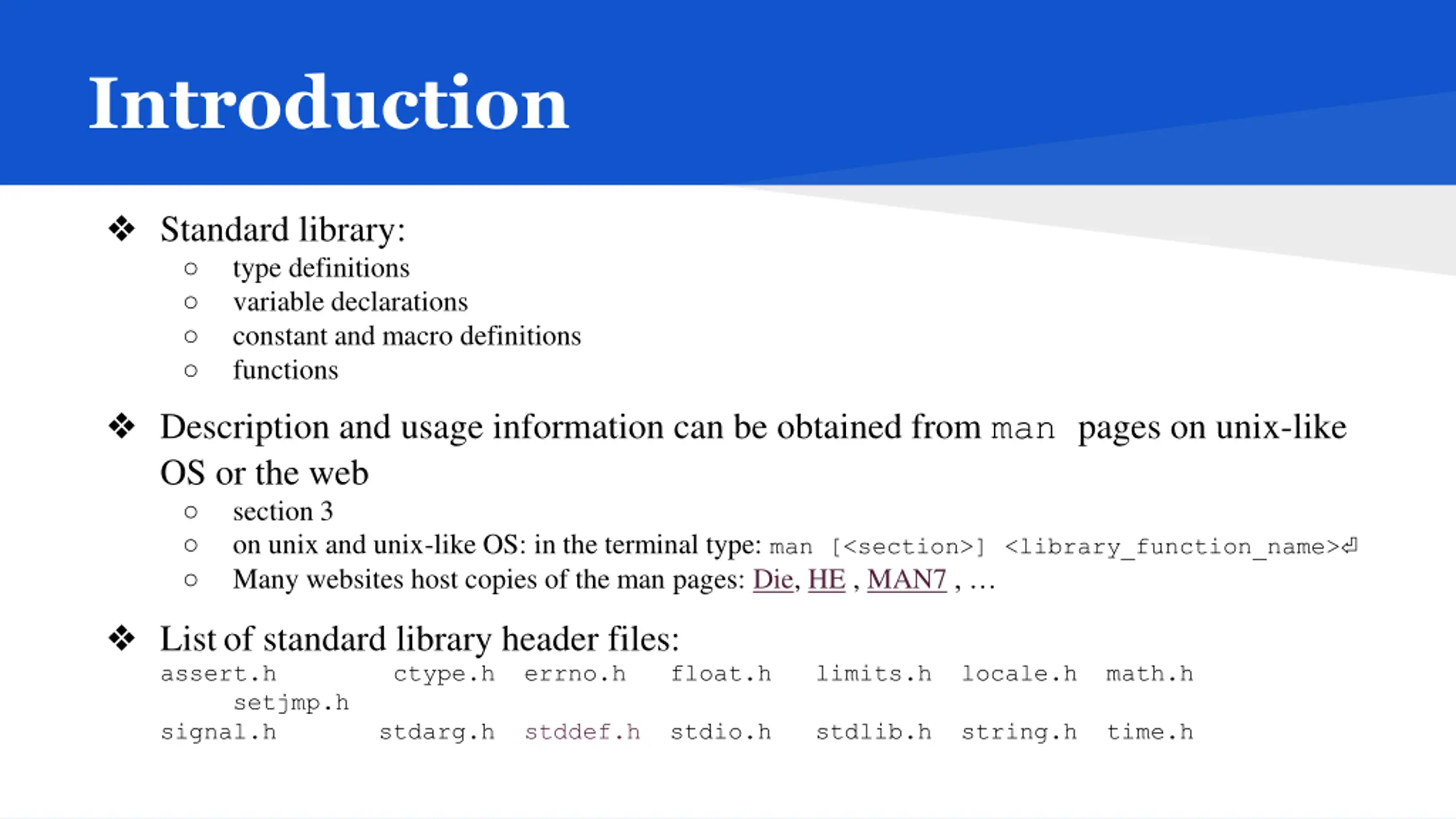Click the monospace 'man' word in description

(x=1023, y=428)
